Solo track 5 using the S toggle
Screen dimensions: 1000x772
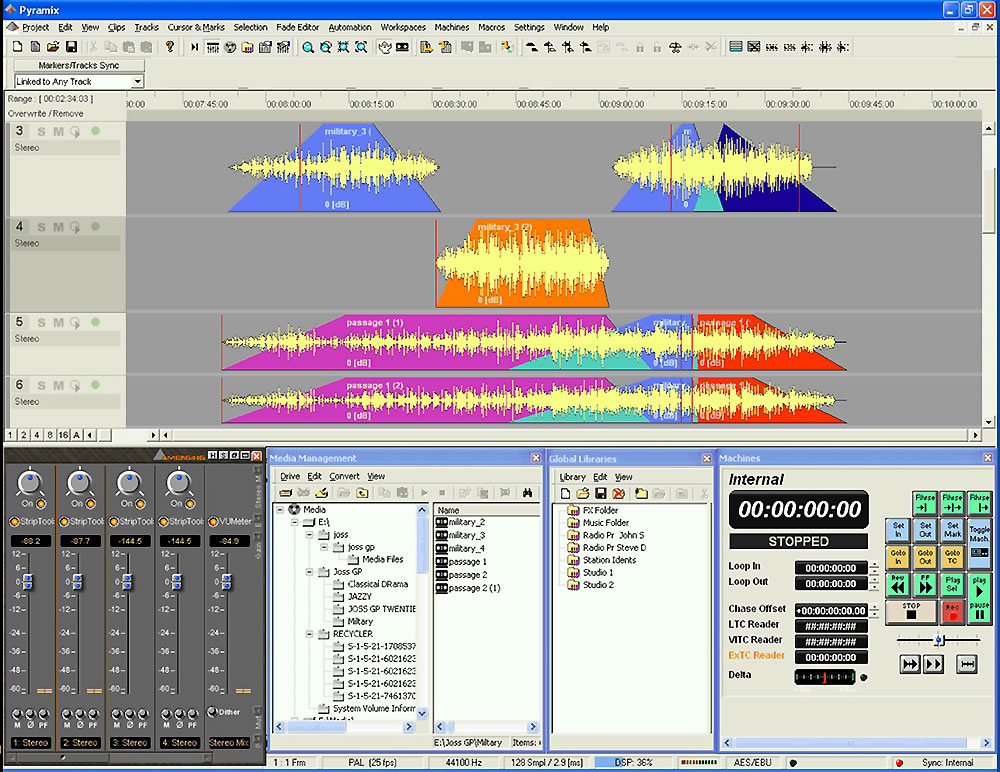tap(42, 322)
